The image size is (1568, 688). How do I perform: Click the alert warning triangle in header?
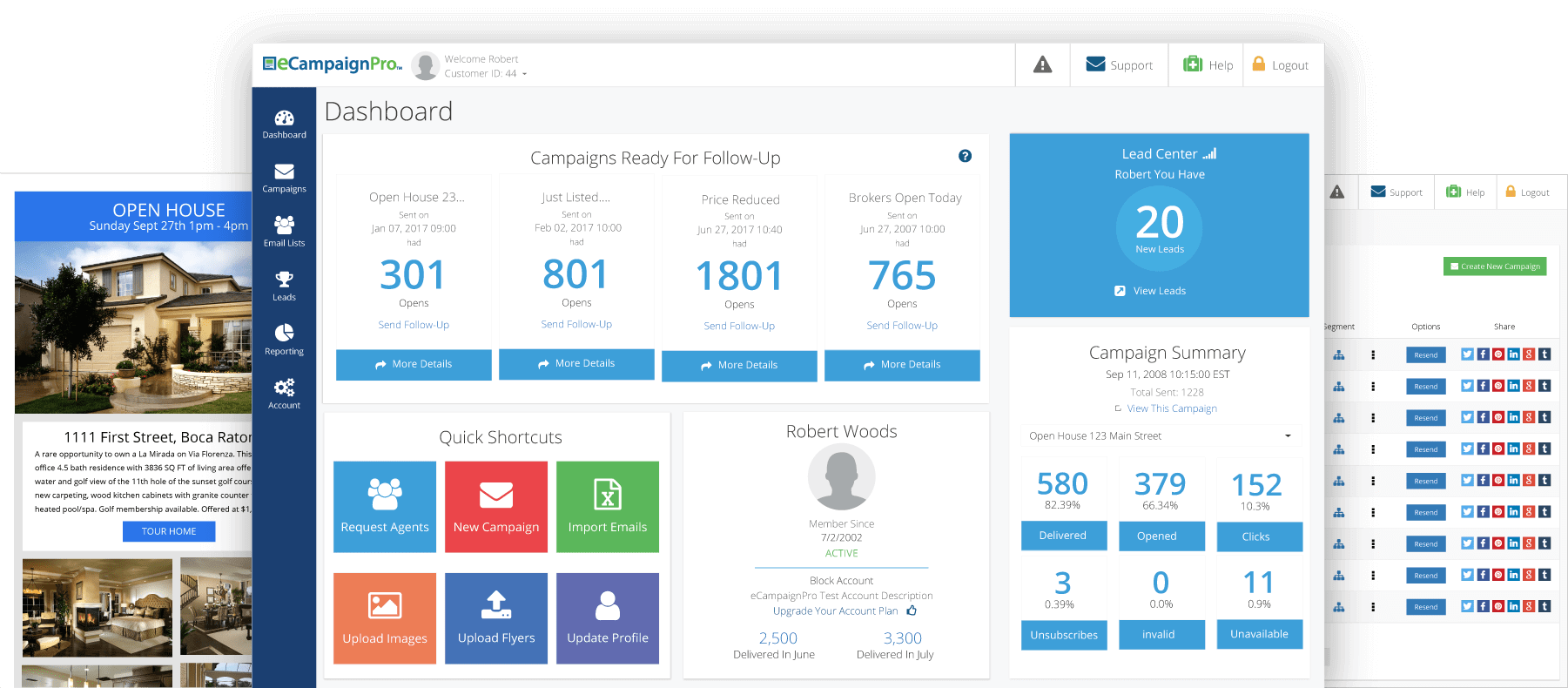pyautogui.click(x=1042, y=64)
